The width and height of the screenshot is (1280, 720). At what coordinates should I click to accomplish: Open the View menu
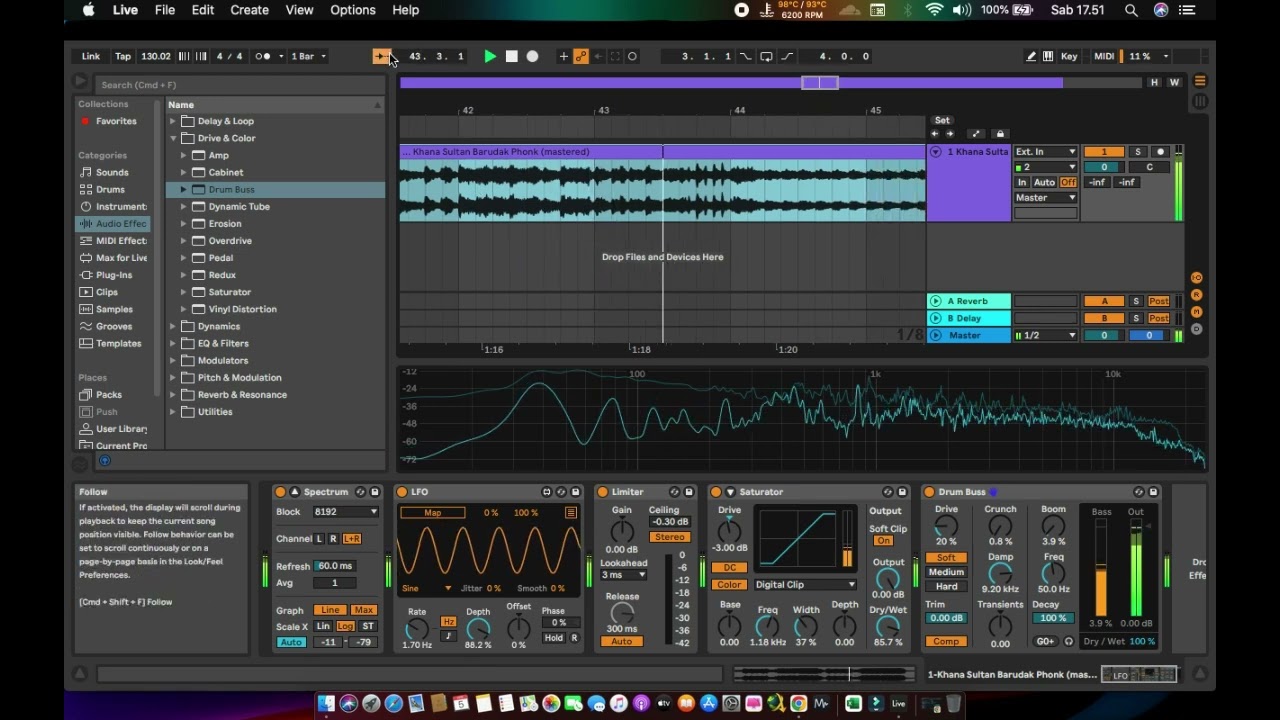coord(299,10)
